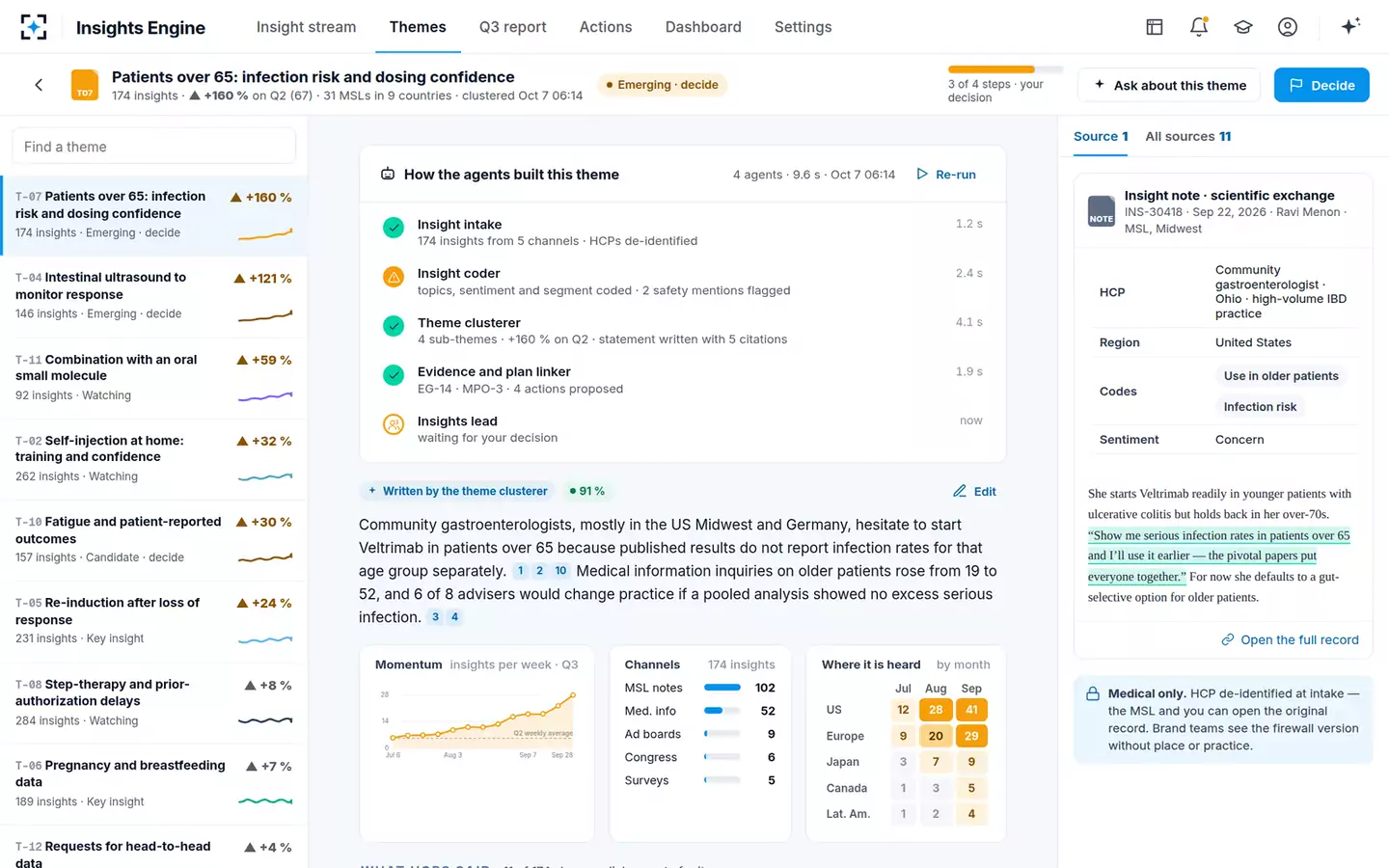1389x868 pixels.
Task: Open the Q3 report tab
Action: tap(512, 27)
